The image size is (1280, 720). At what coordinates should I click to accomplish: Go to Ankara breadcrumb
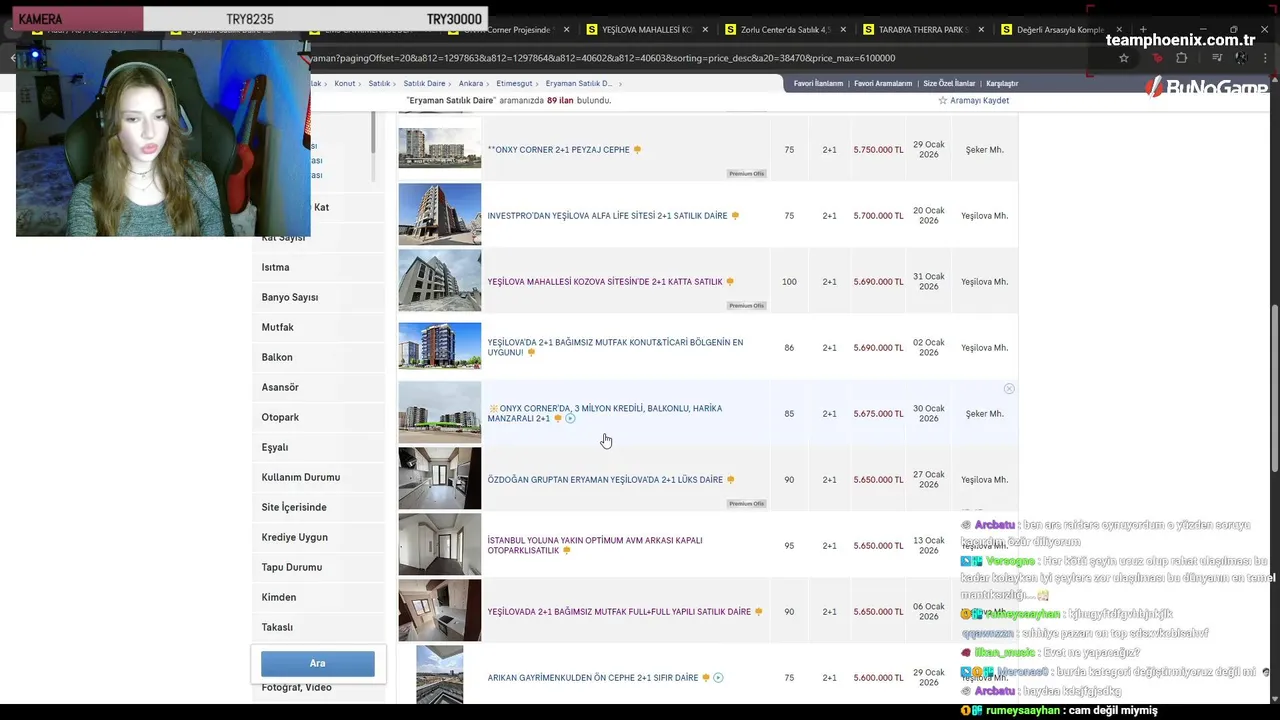470,84
